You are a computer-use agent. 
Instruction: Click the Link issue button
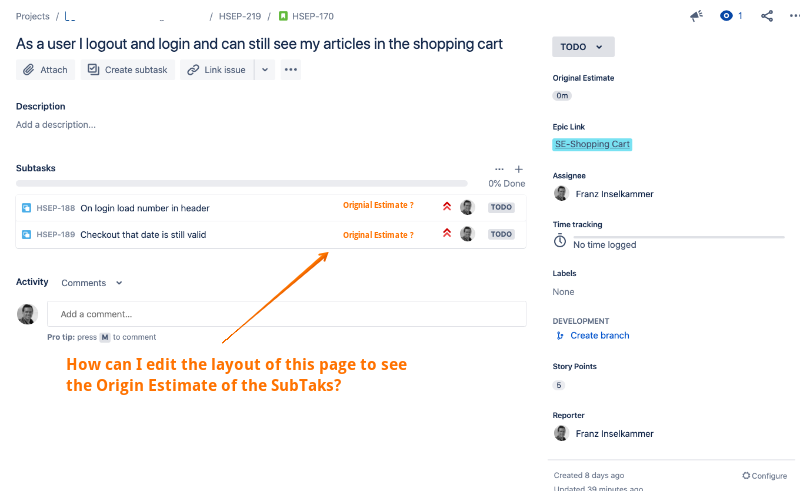coord(217,70)
